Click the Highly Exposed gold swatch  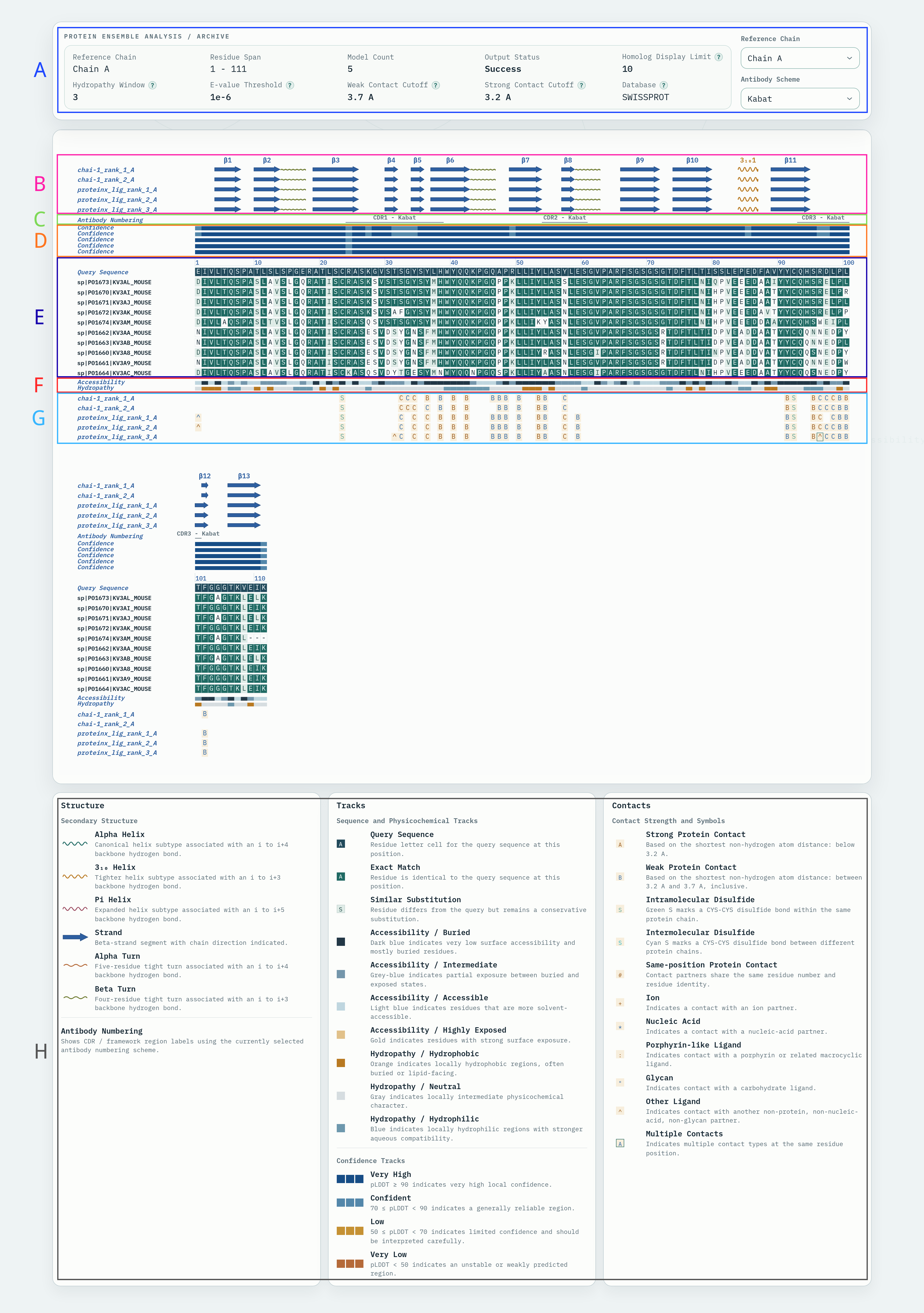(x=341, y=1034)
